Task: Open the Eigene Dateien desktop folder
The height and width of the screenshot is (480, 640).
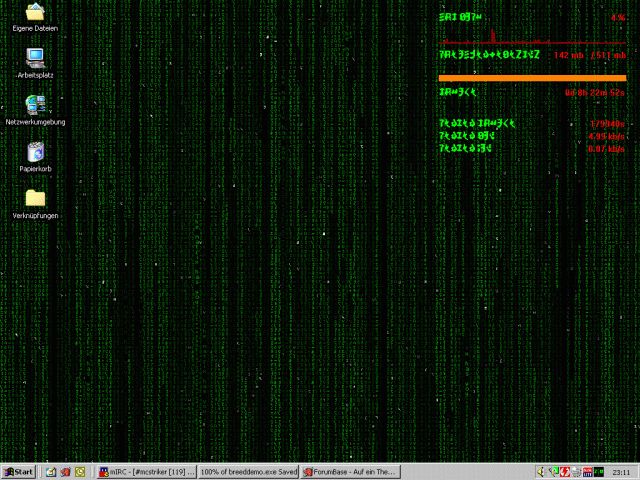Action: tap(35, 17)
